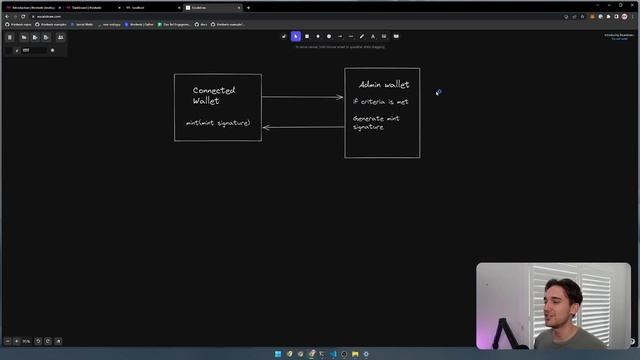This screenshot has width=640, height=360.
Task: Click the Introducing Excalidraw+ link at top-right
Action: tap(619, 35)
